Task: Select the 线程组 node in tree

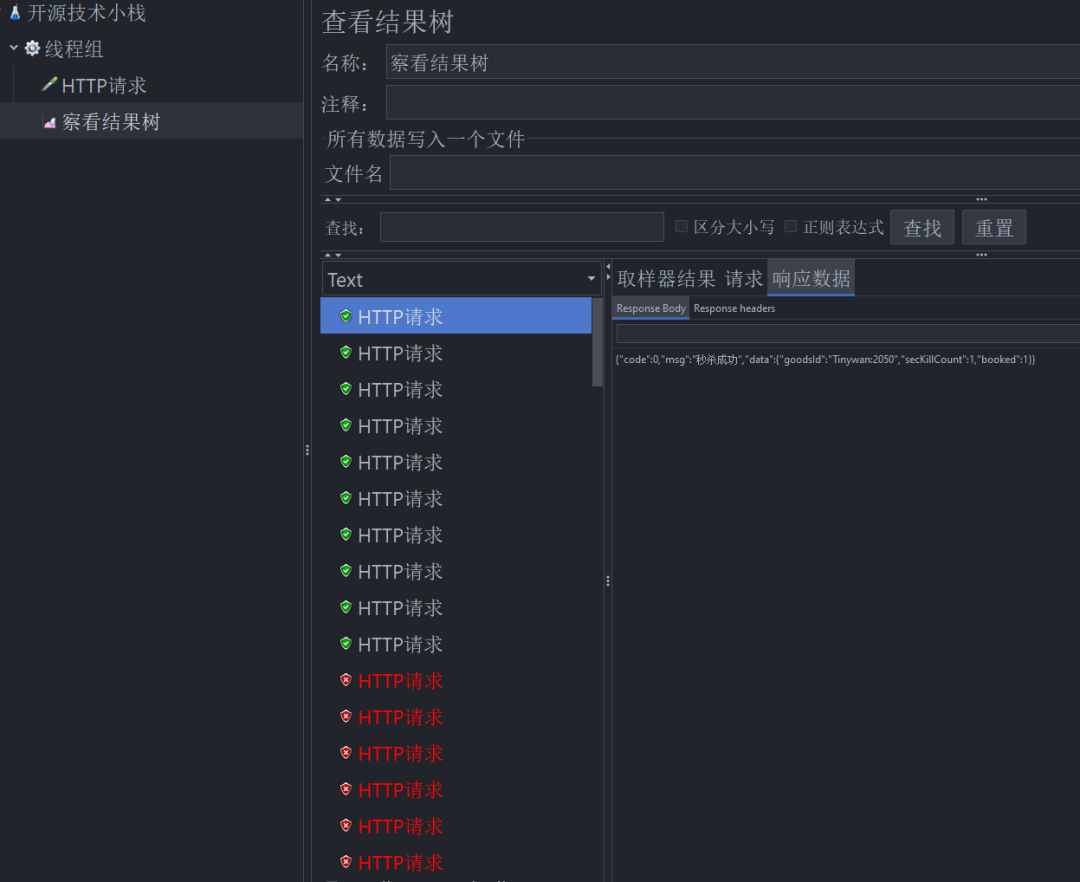Action: [74, 49]
